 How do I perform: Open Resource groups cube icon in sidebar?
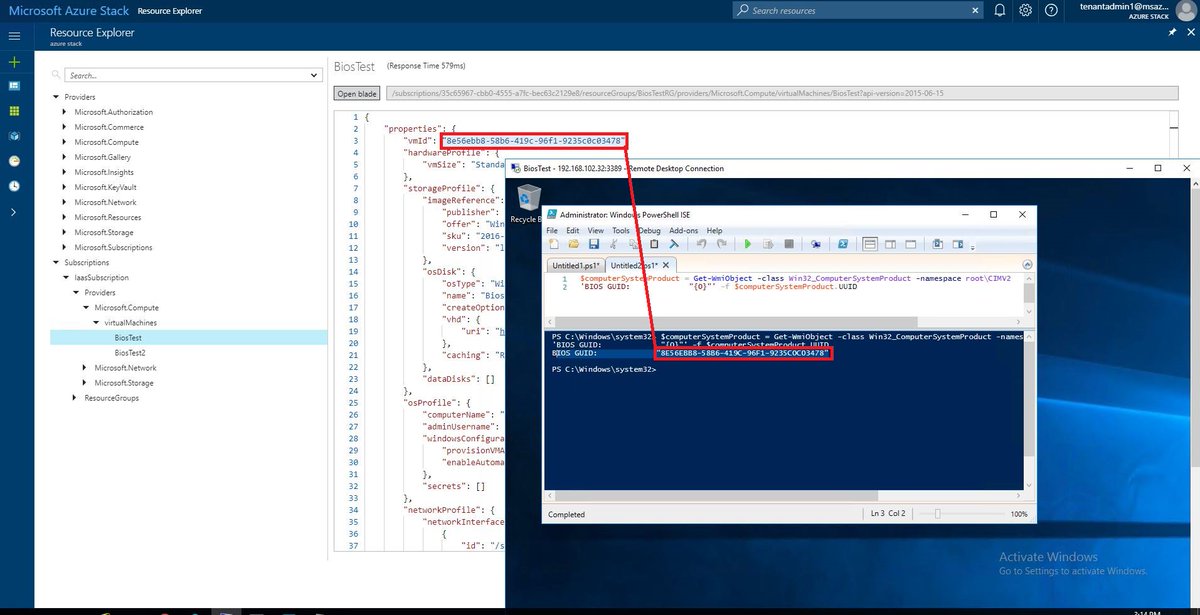click(14, 135)
